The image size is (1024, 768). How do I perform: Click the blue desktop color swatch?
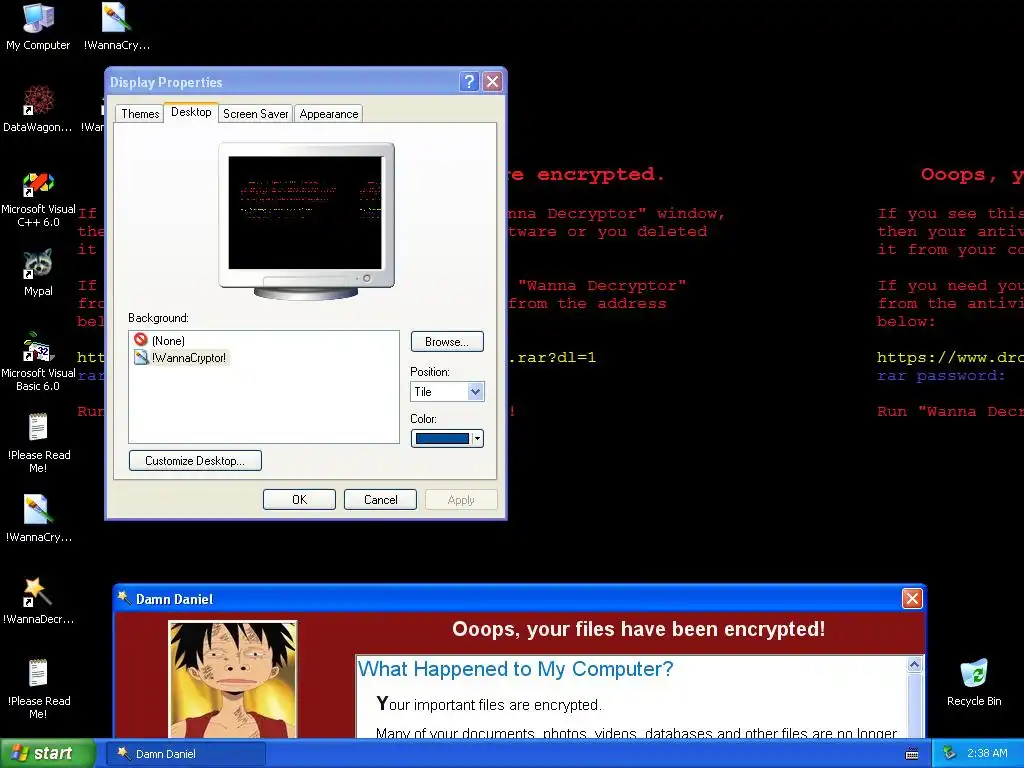click(442, 438)
